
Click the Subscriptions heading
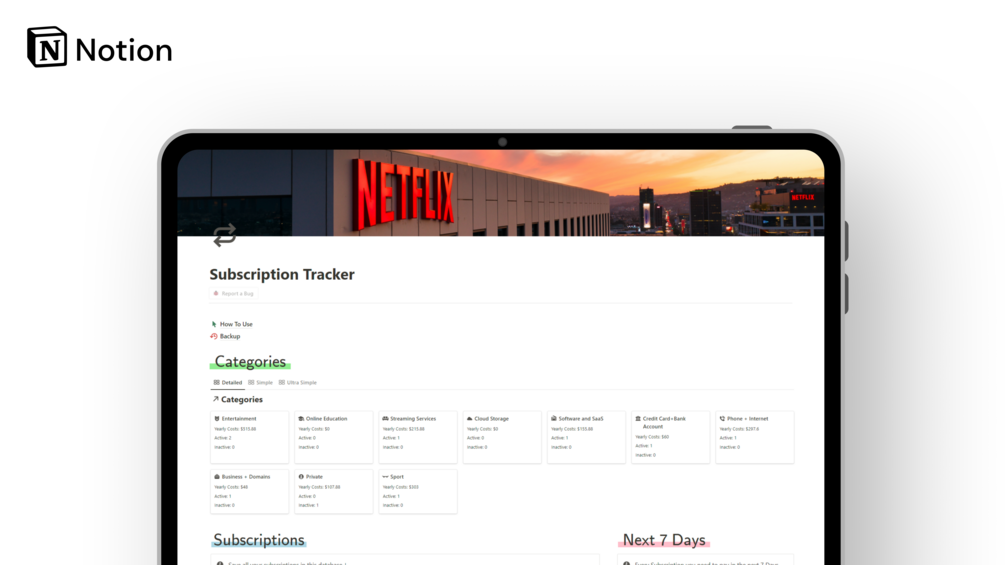[x=259, y=540]
